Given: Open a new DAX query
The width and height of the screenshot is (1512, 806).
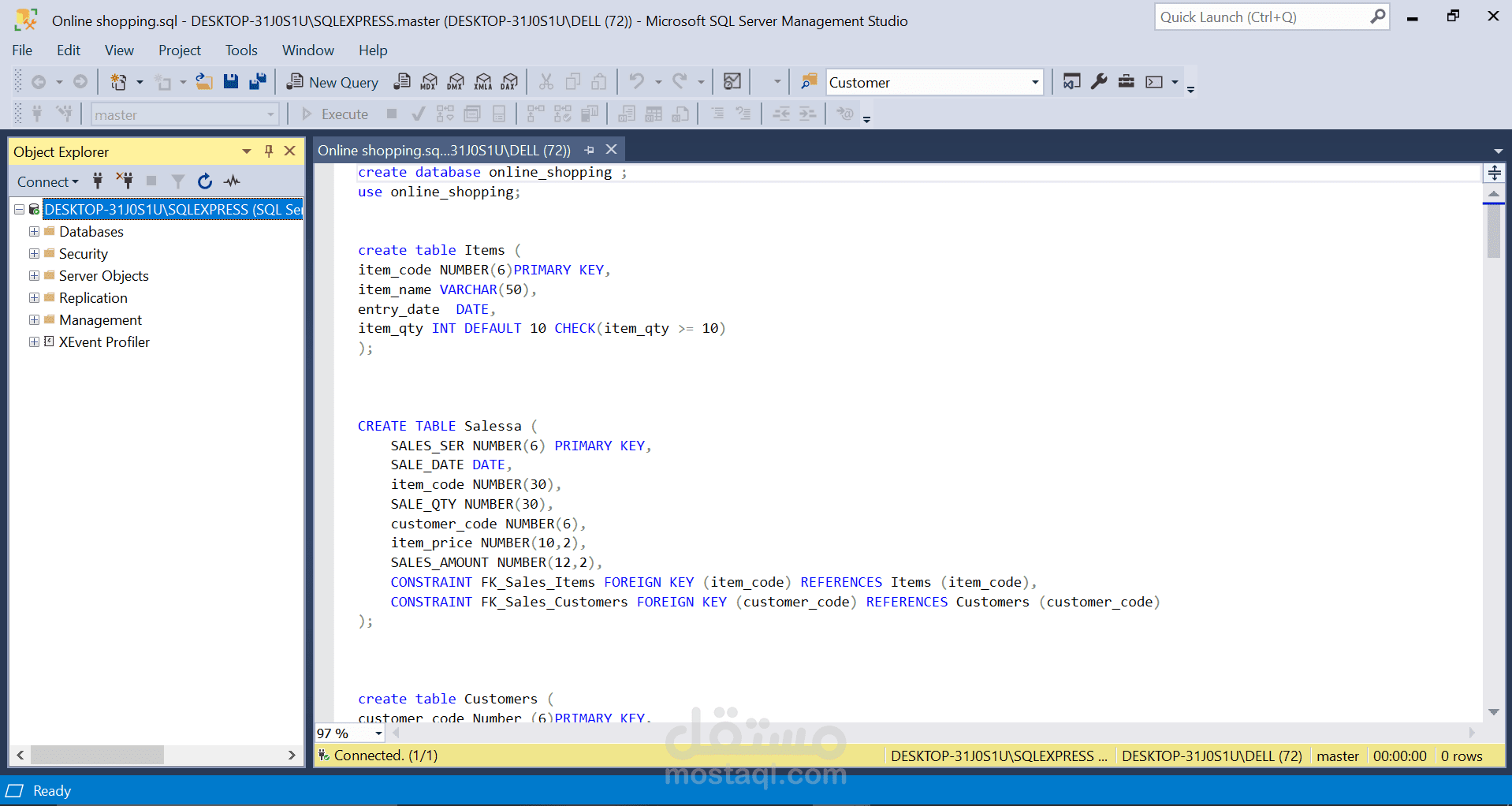Looking at the screenshot, I should [510, 82].
